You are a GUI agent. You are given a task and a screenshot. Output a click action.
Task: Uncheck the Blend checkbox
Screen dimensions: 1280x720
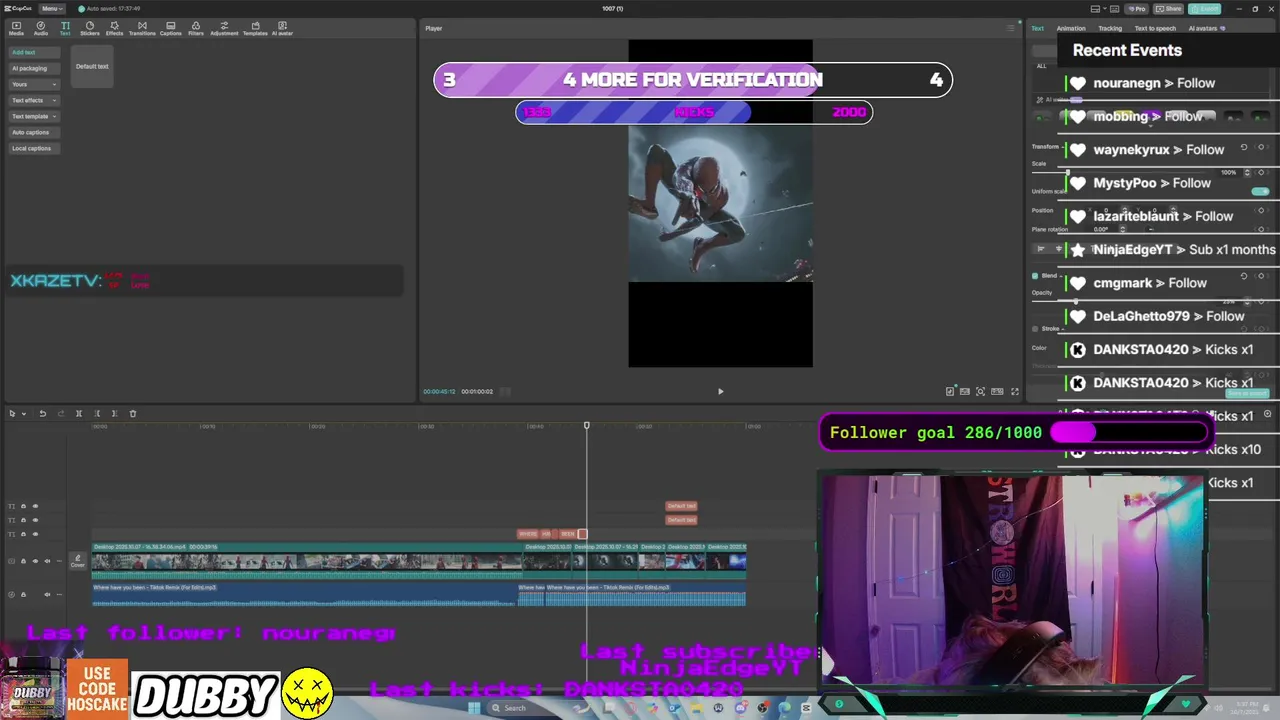point(1035,276)
